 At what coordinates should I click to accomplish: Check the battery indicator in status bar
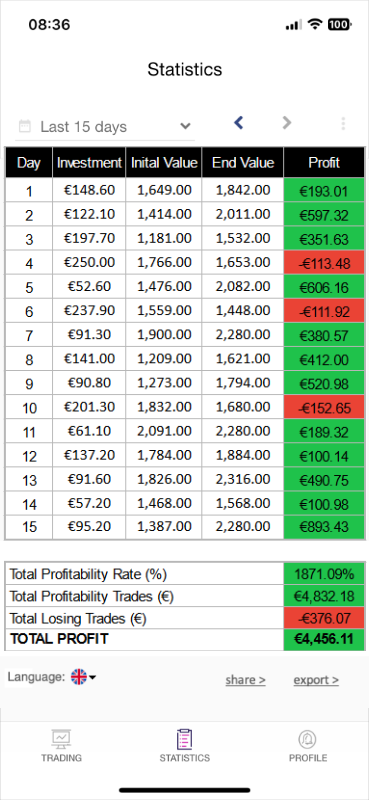coord(339,24)
